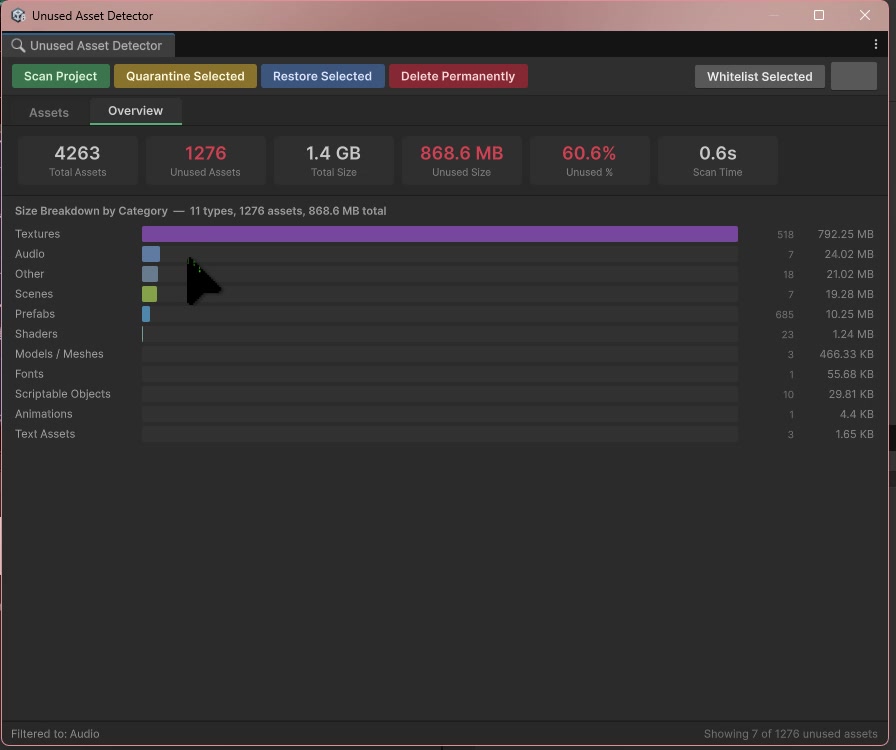The width and height of the screenshot is (896, 750).
Task: Click the Textures category label
Action: point(37,234)
